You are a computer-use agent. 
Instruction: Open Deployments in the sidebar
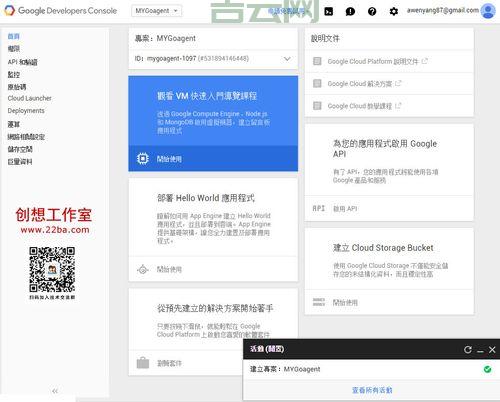(26, 111)
